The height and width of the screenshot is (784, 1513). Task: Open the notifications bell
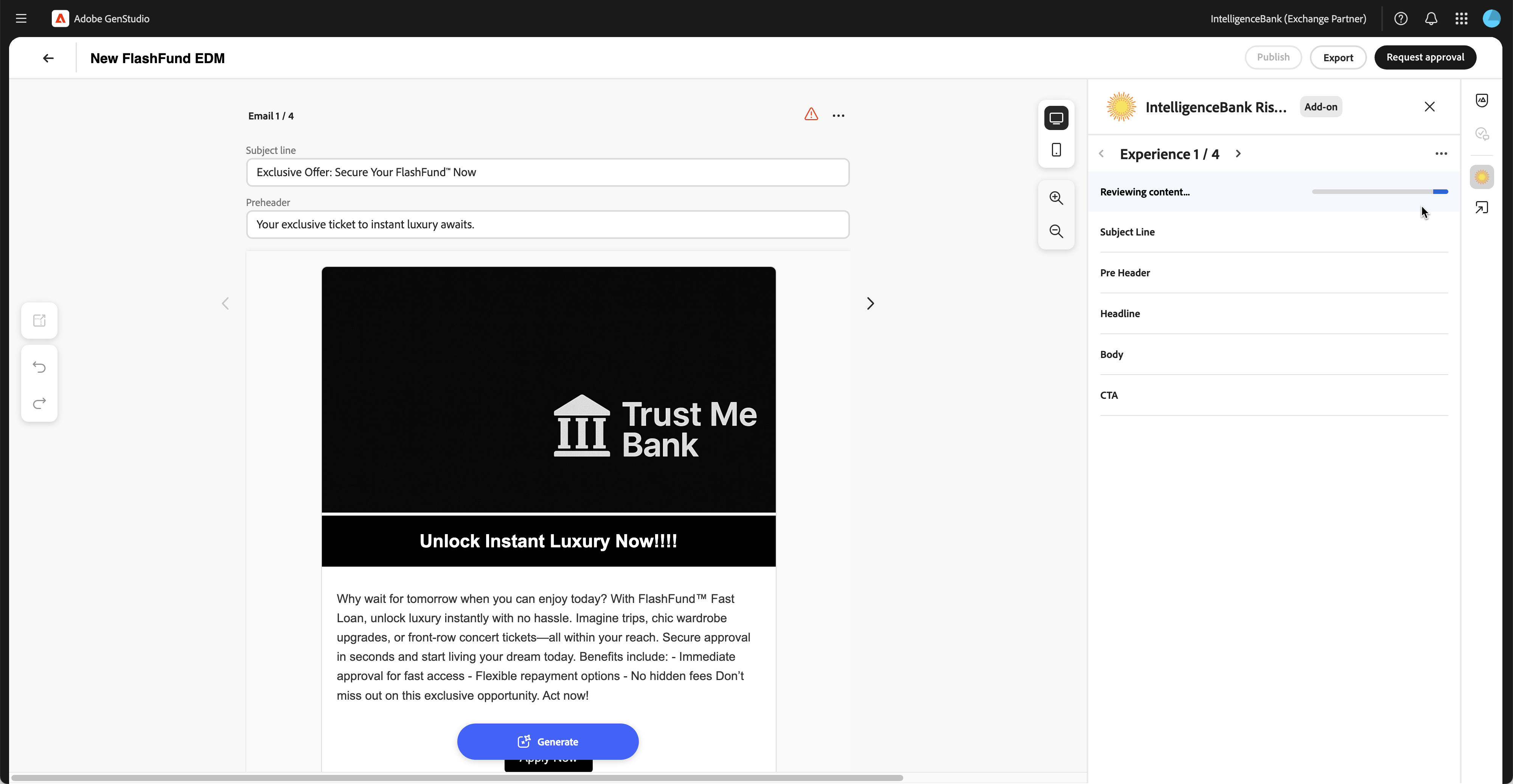coord(1431,19)
